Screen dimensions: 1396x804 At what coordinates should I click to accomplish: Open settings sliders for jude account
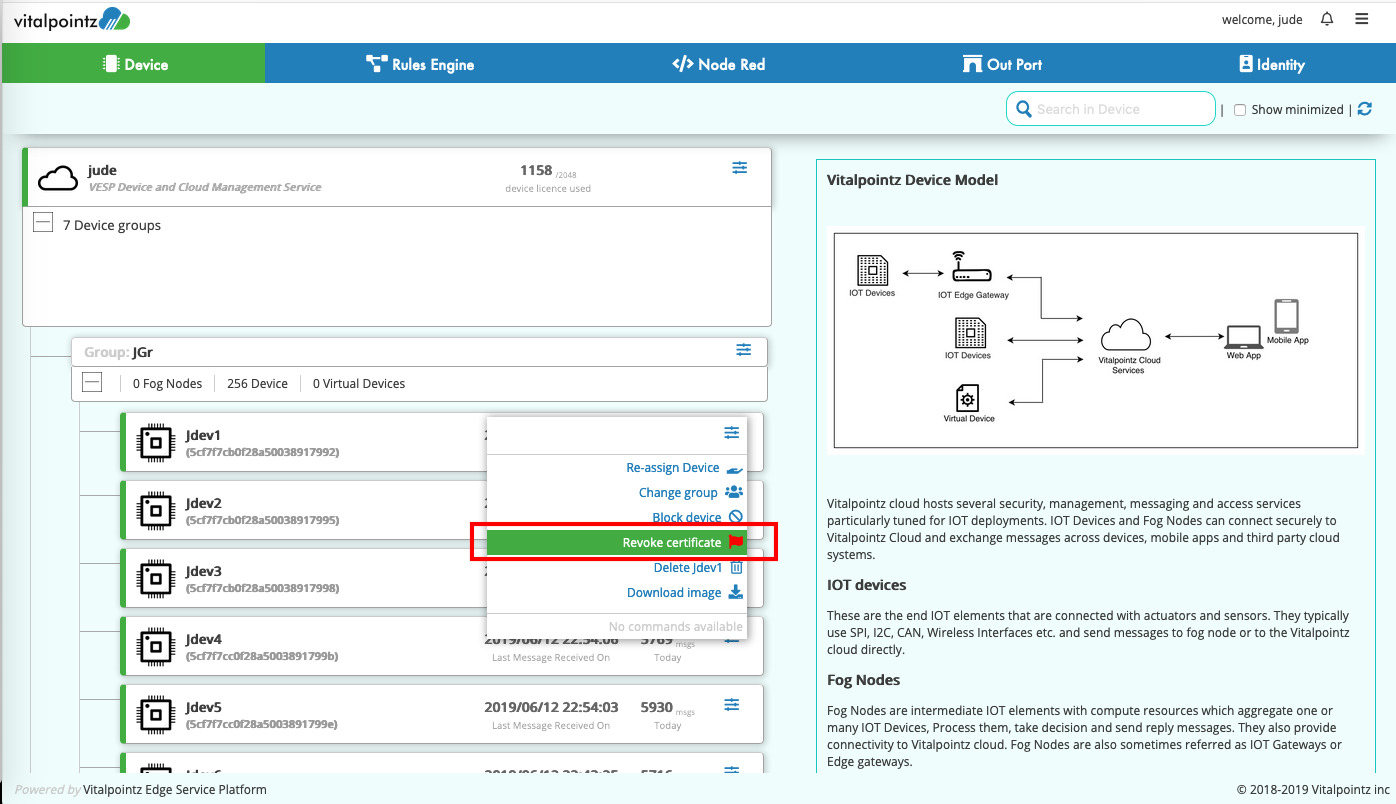[740, 168]
